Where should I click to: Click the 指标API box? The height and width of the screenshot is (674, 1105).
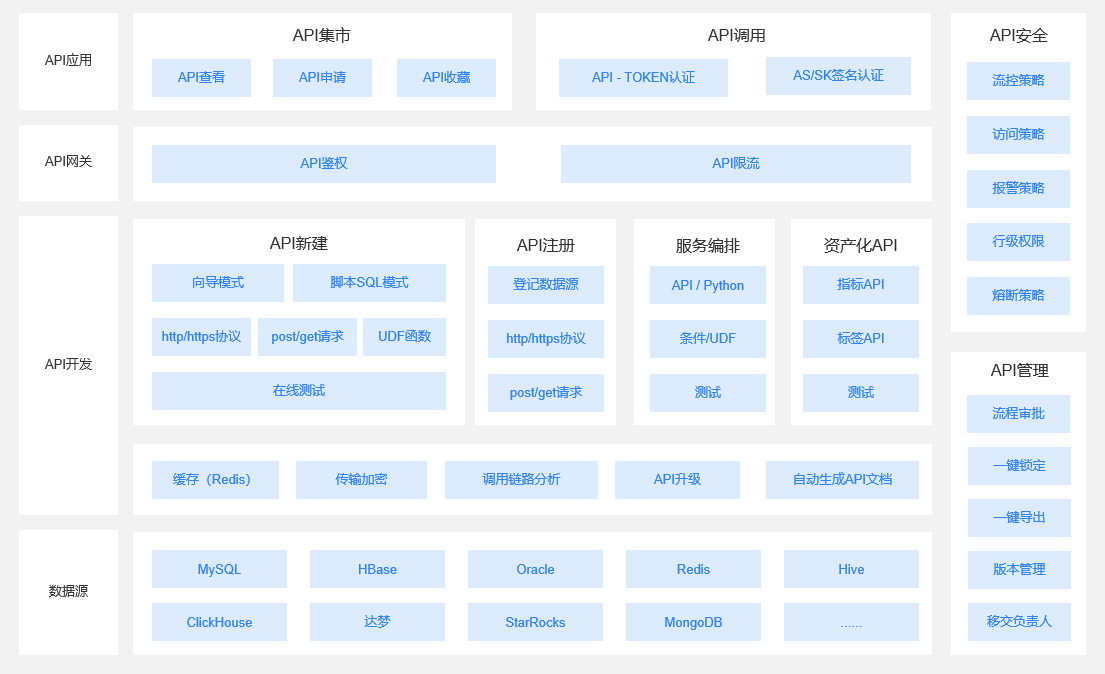tap(860, 285)
